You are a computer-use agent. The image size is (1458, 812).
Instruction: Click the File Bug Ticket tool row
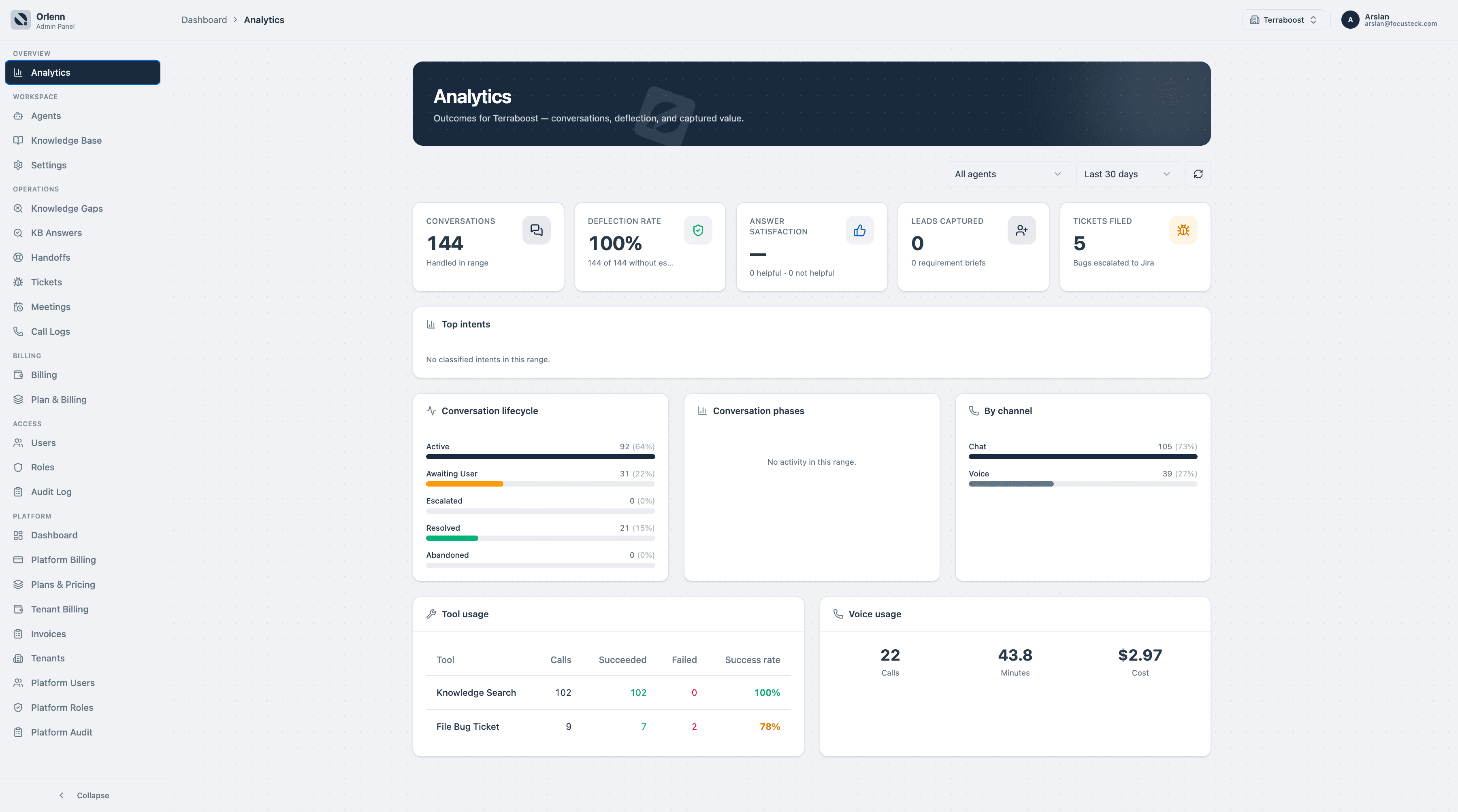click(x=608, y=727)
